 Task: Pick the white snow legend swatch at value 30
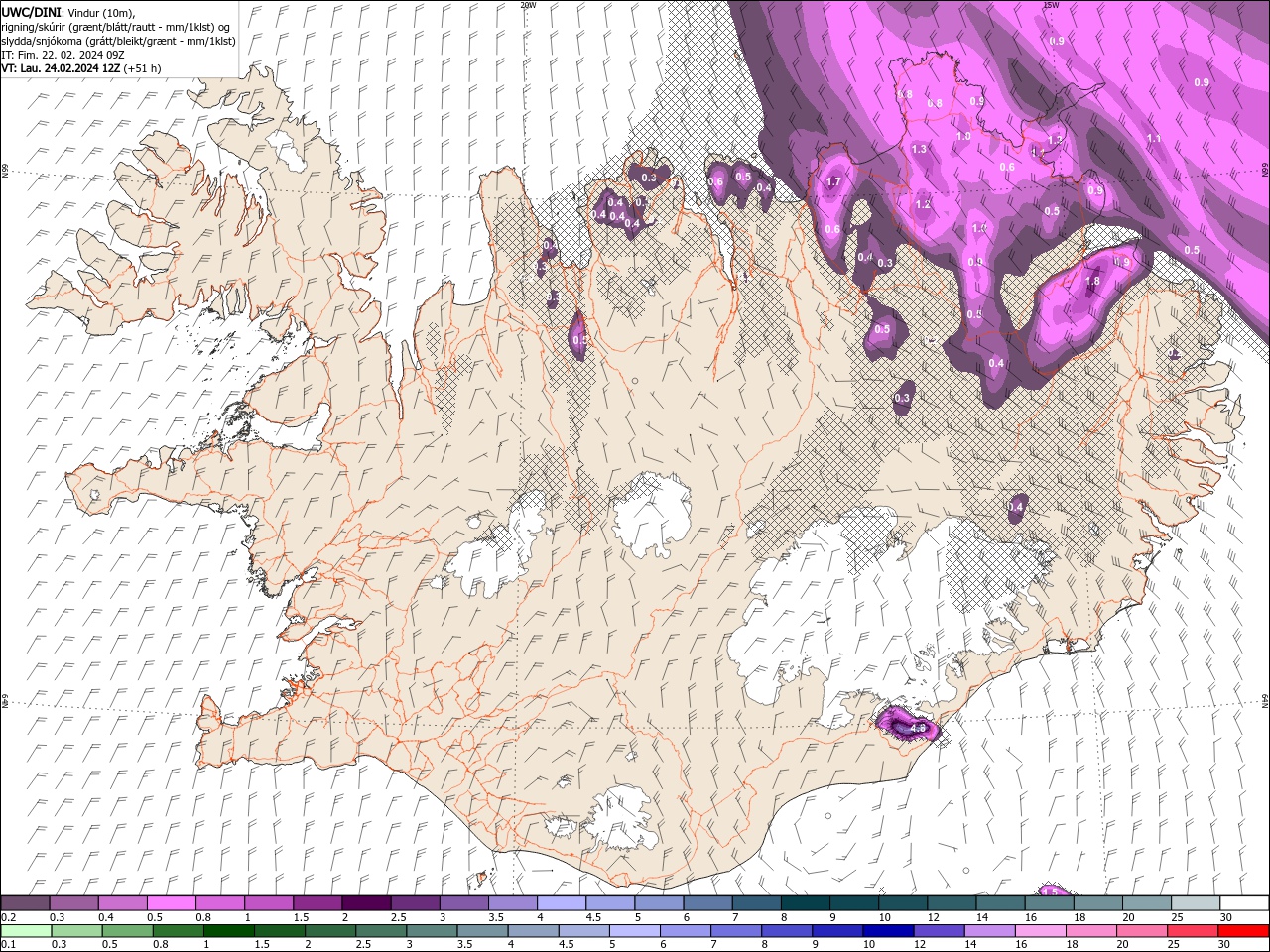pyautogui.click(x=1243, y=903)
